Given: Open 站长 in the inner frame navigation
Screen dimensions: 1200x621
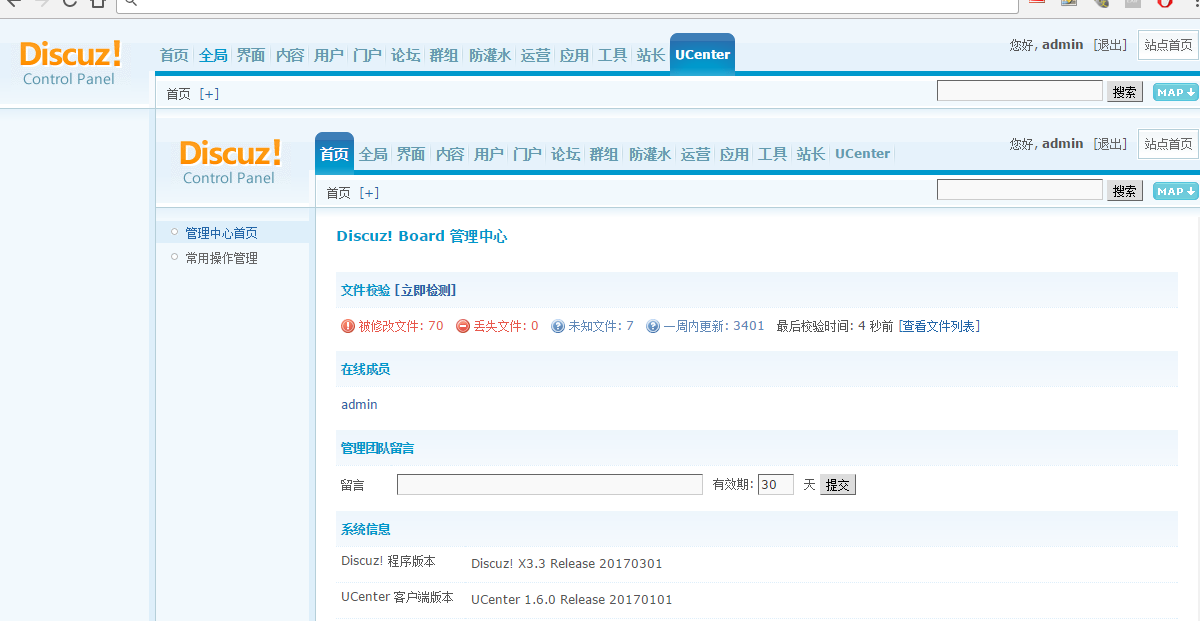Looking at the screenshot, I should coord(811,154).
